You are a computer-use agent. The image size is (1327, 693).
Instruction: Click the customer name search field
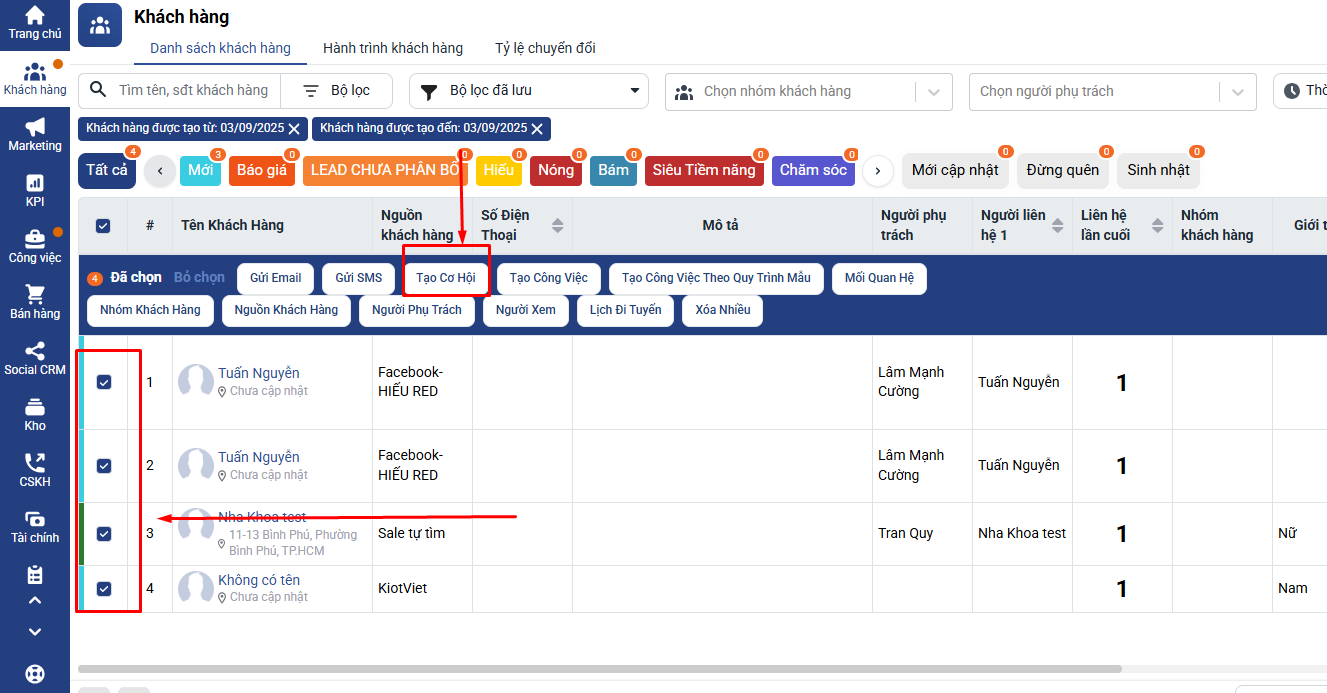[193, 90]
